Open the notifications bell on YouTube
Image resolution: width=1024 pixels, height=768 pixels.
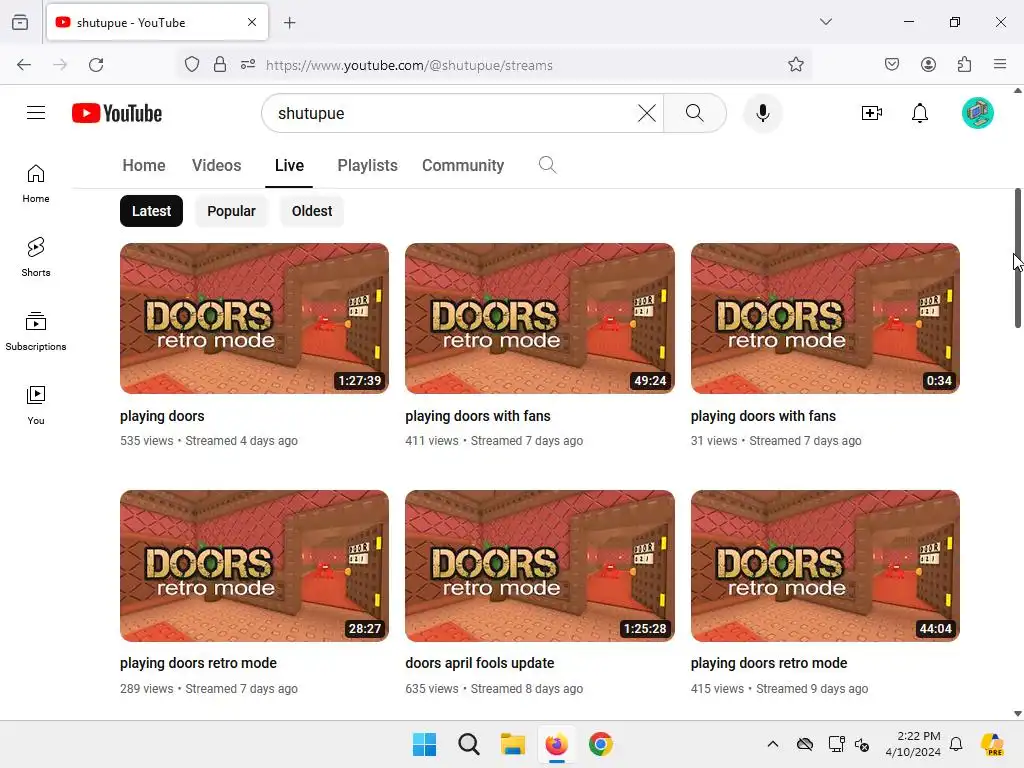click(920, 113)
